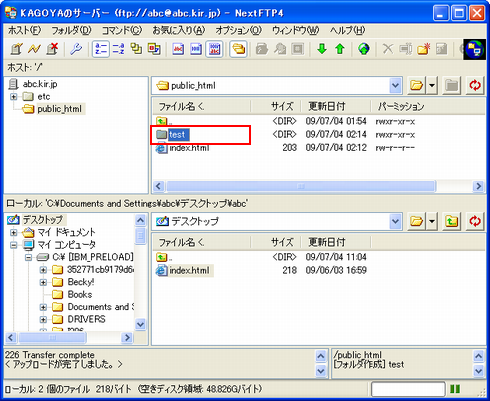Click the overlapping yellow squares icon
Screen dimensions: 490x401
click(136, 49)
